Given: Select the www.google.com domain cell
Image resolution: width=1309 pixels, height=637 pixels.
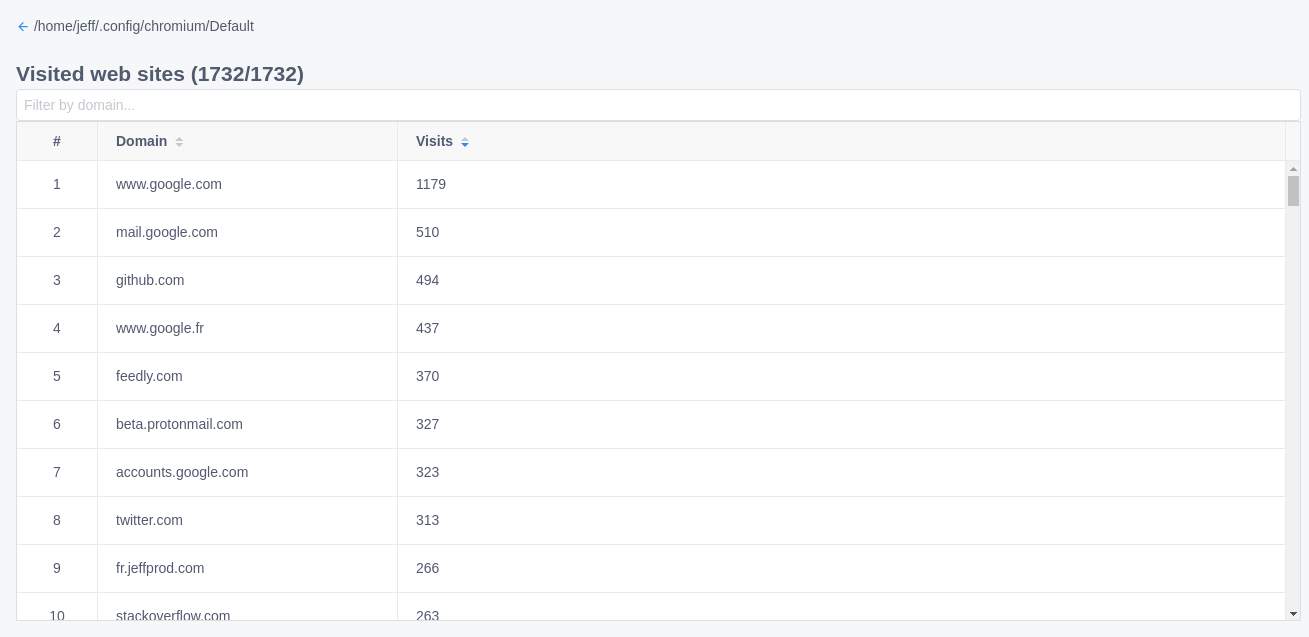Looking at the screenshot, I should click(247, 184).
